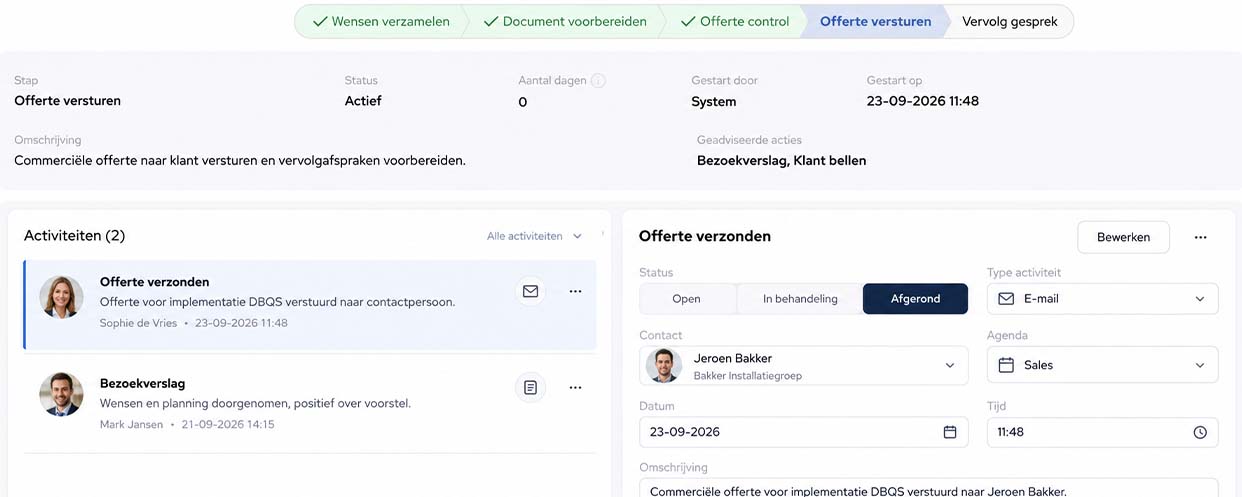Click the Tijd field 11:48
Screen dimensions: 1242x497
pyautogui.click(x=1102, y=432)
